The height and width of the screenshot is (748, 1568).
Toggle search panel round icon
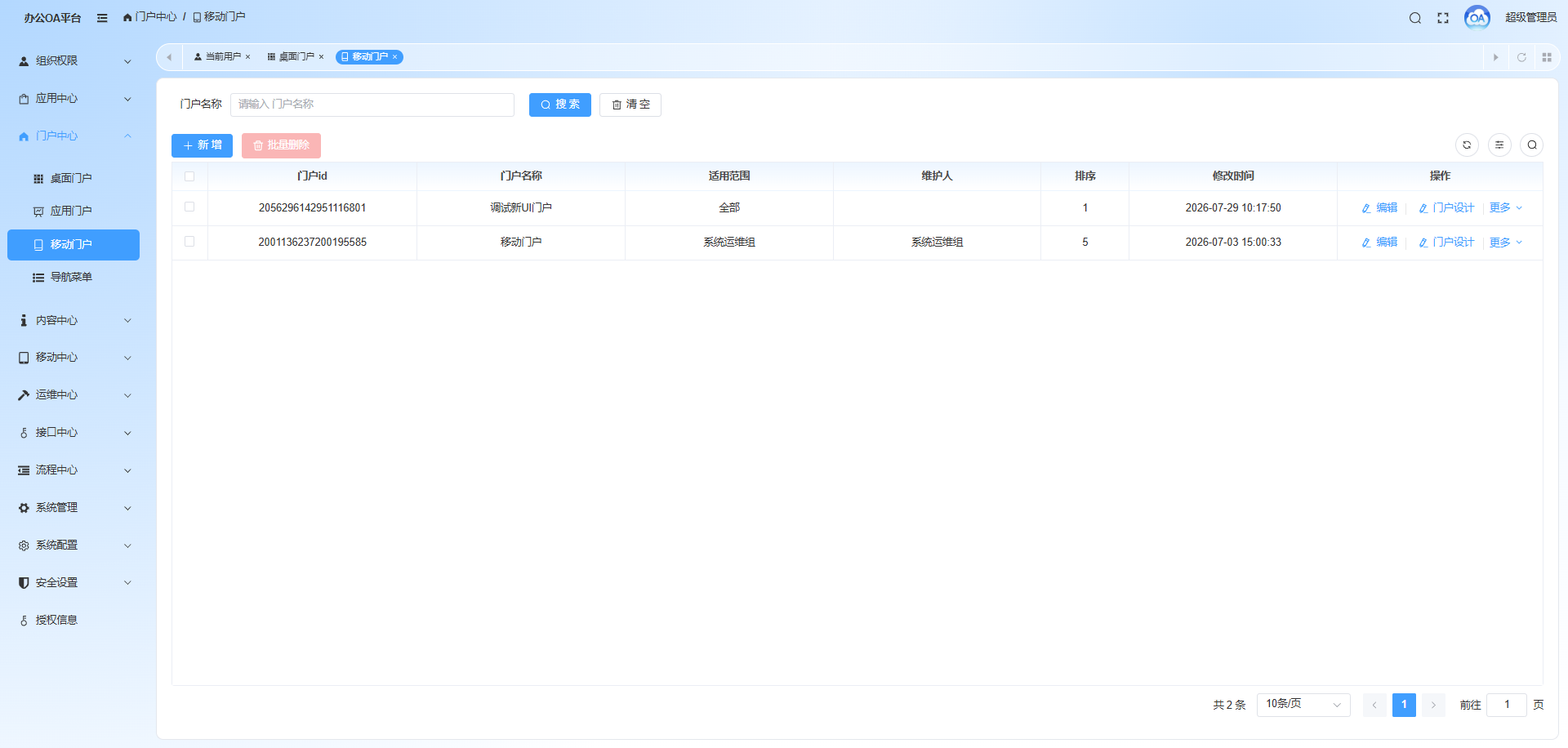coord(1532,145)
